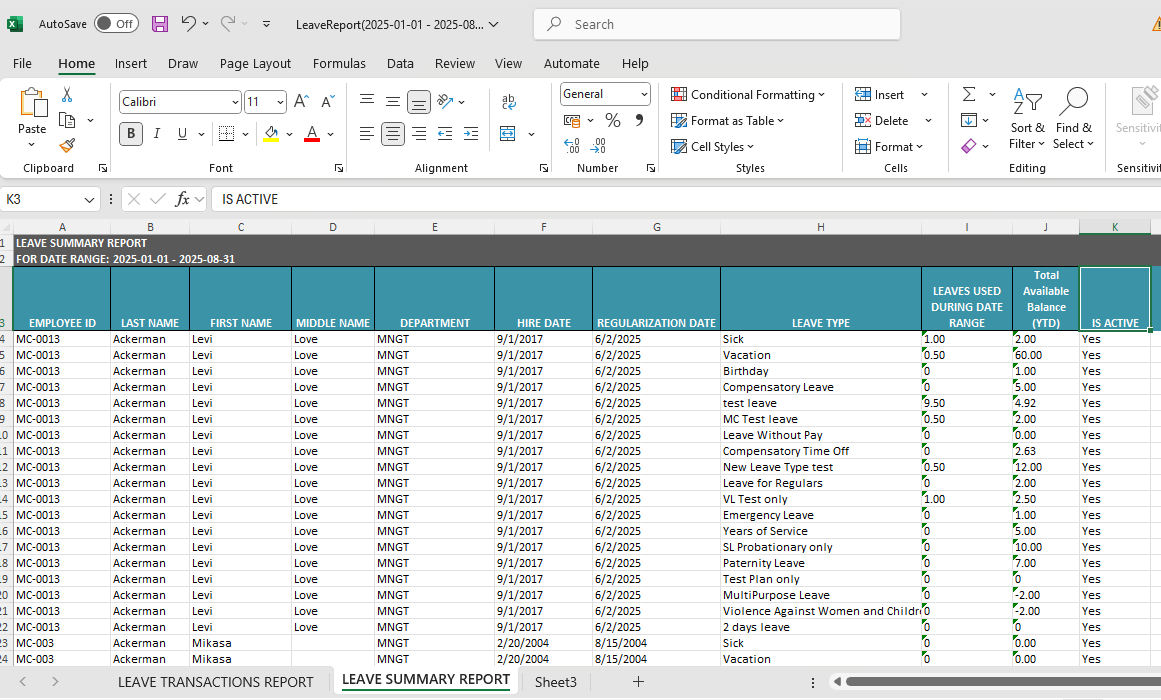Click the Find & Select button
1161x700 pixels.
tap(1073, 118)
